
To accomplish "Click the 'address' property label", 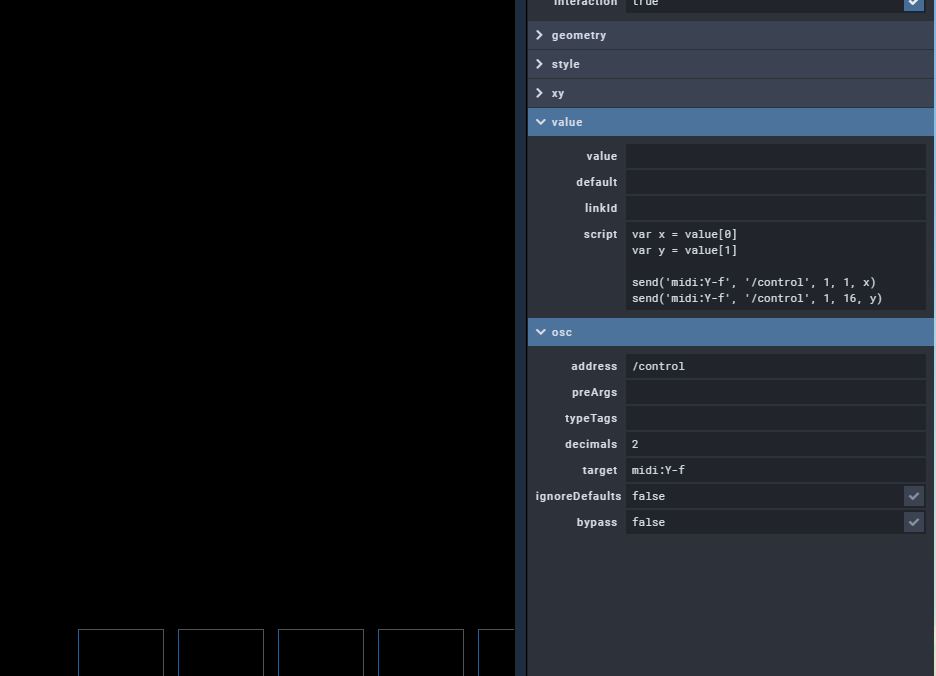I will [594, 366].
